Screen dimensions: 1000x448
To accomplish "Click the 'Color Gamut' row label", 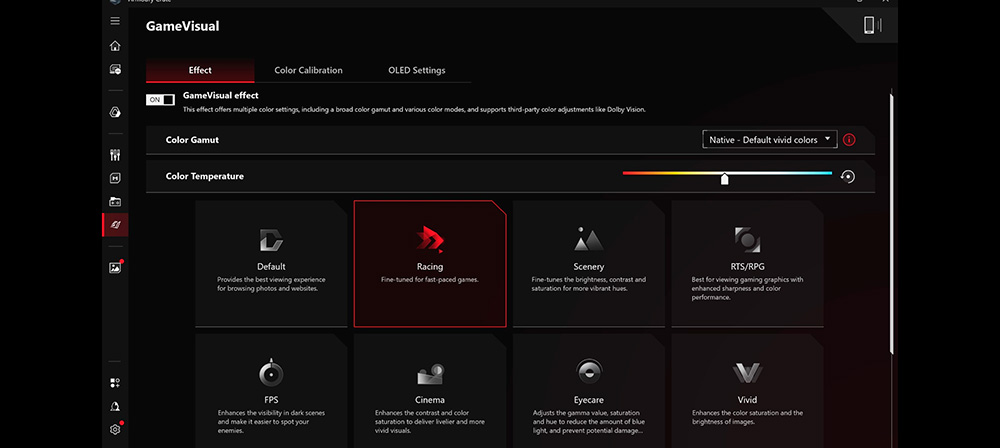I will (x=192, y=140).
